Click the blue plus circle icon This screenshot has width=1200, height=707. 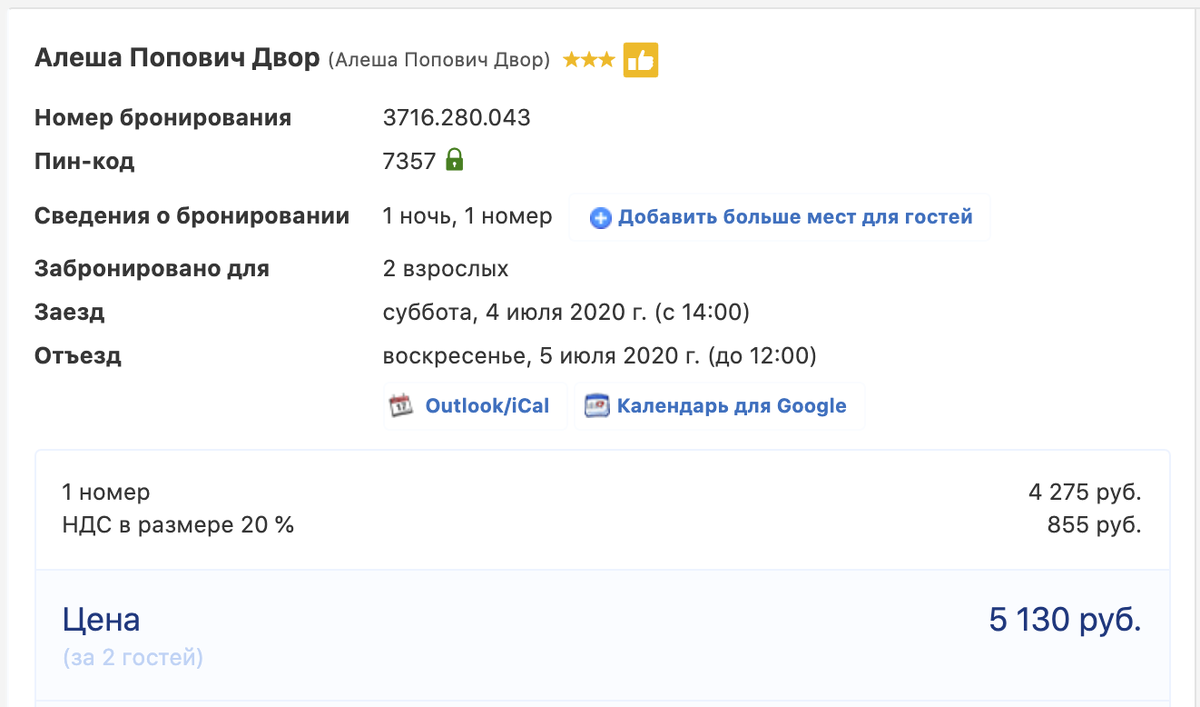(600, 218)
